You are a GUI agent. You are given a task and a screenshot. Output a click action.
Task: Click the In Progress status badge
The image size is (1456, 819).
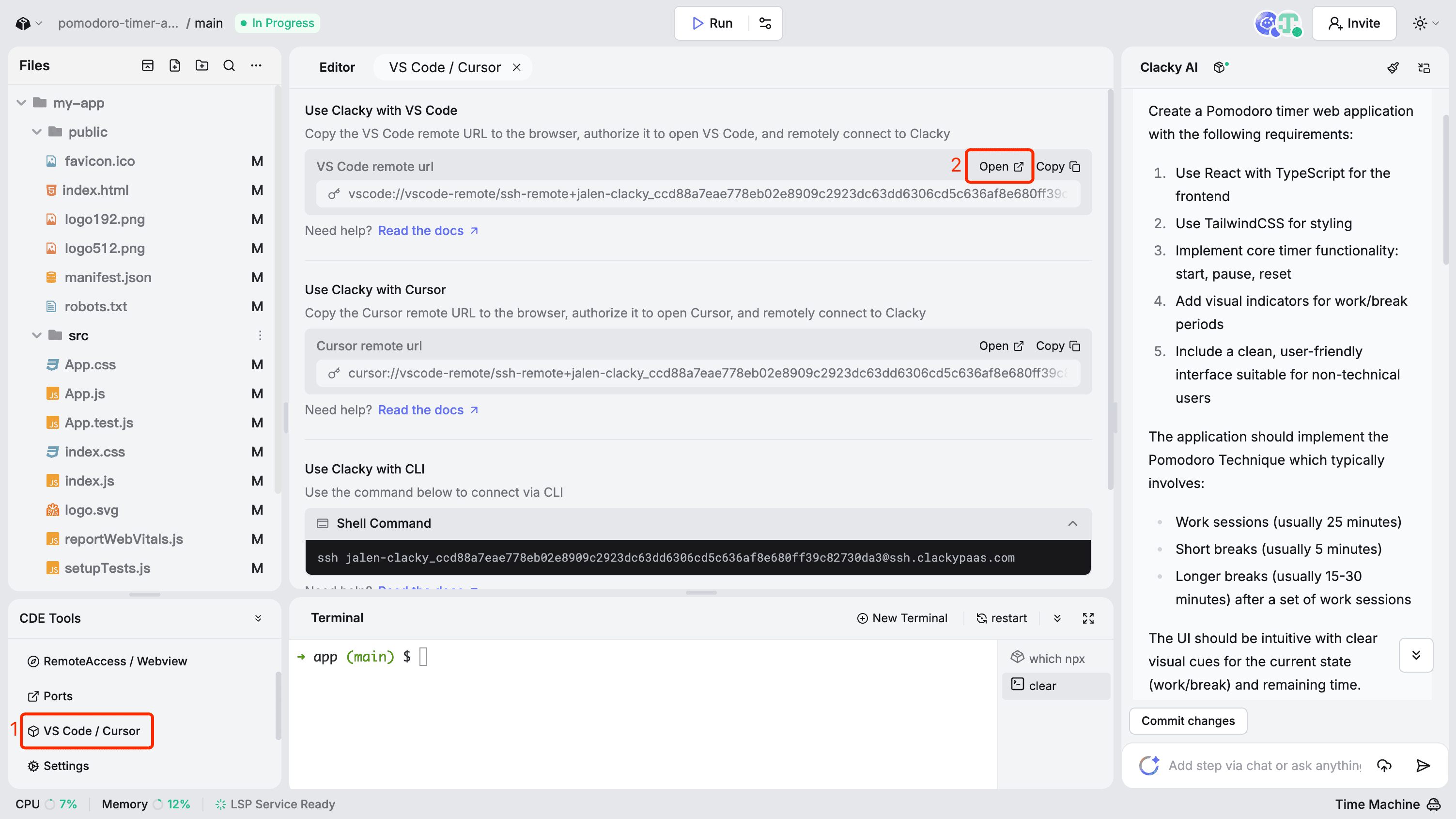(x=277, y=23)
